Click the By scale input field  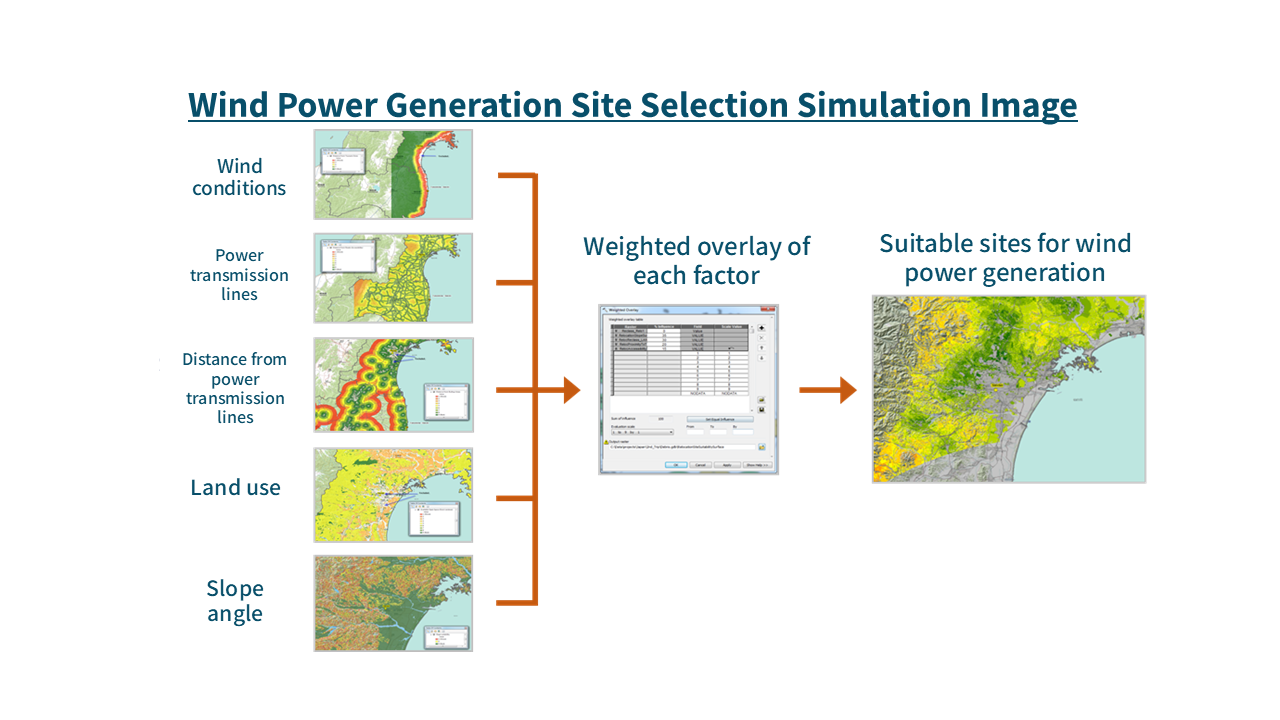[x=743, y=432]
